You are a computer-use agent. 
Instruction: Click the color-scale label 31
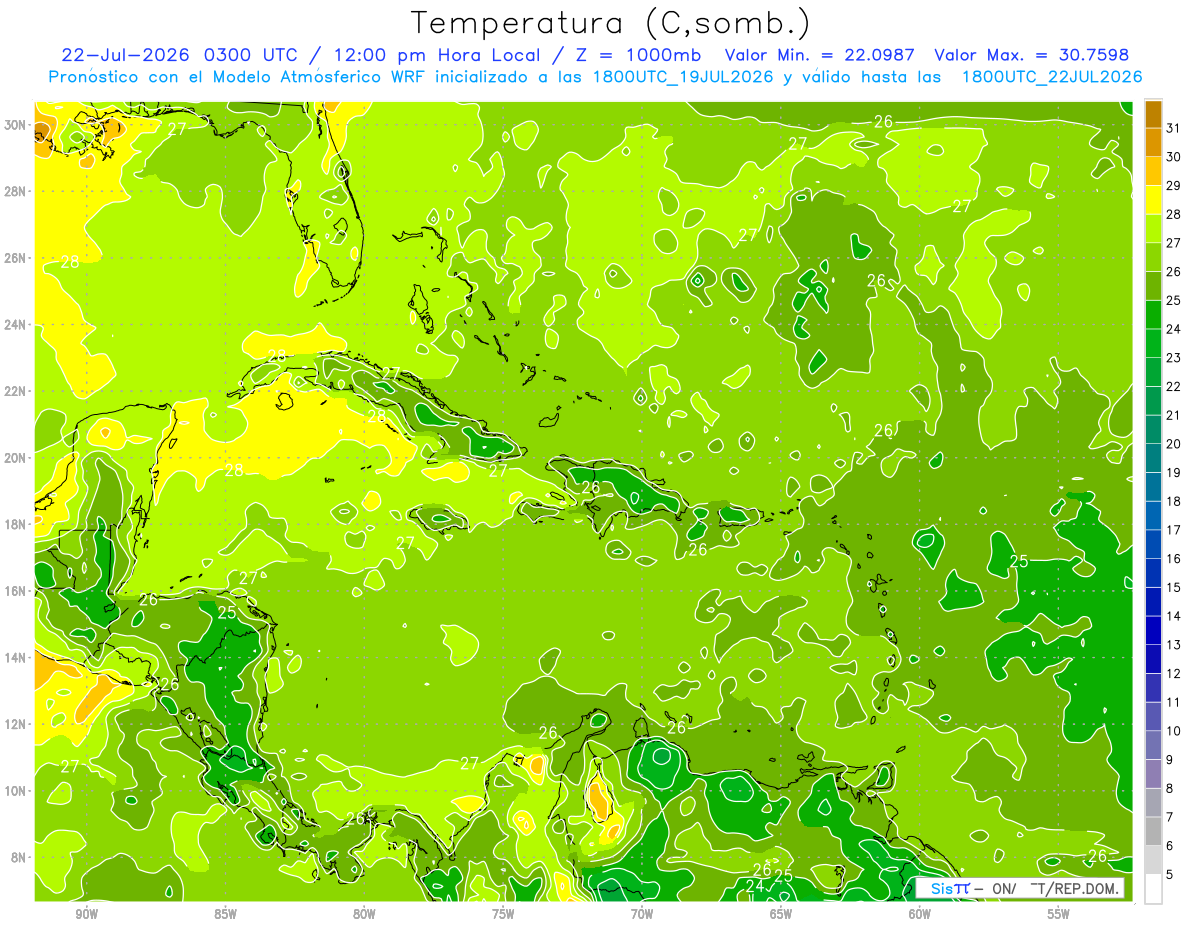point(1174,128)
